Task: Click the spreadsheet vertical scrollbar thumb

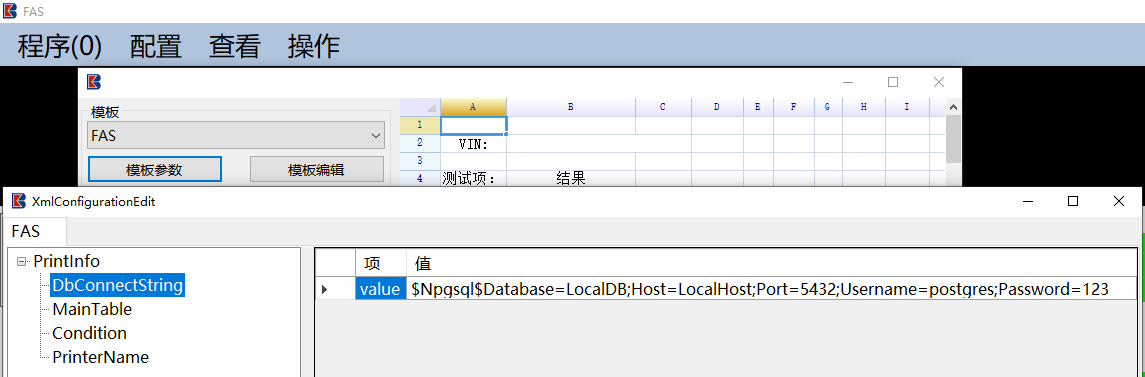Action: [953, 139]
